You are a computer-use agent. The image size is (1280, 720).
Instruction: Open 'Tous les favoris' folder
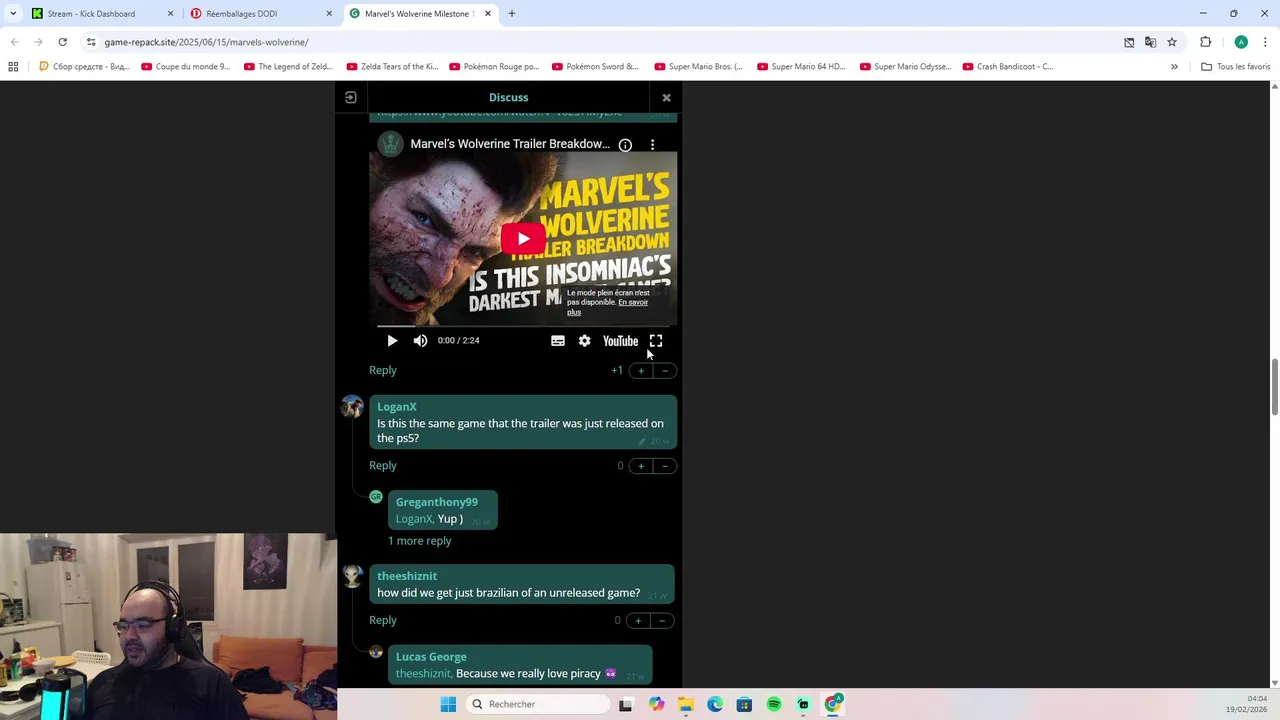[x=1236, y=67]
